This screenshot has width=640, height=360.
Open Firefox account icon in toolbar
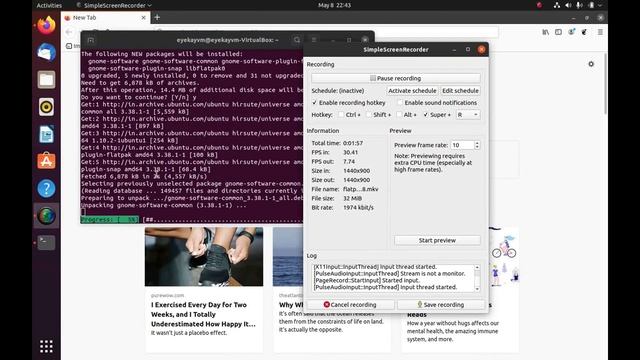pyautogui.click(x=571, y=32)
